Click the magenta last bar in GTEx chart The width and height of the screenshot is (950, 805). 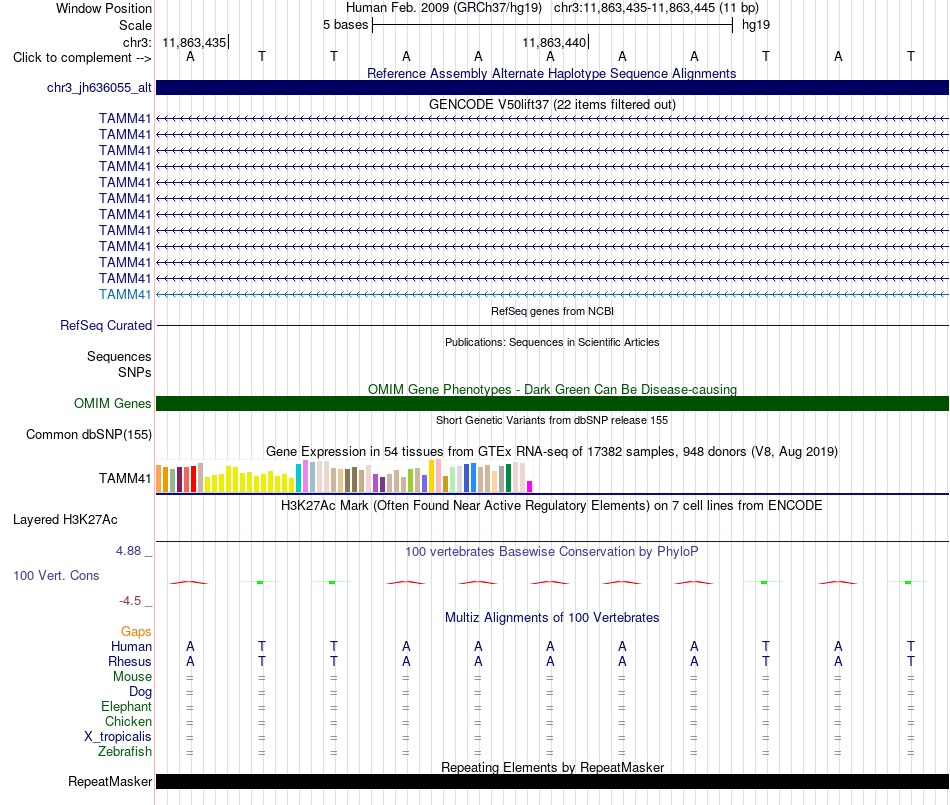pos(530,486)
